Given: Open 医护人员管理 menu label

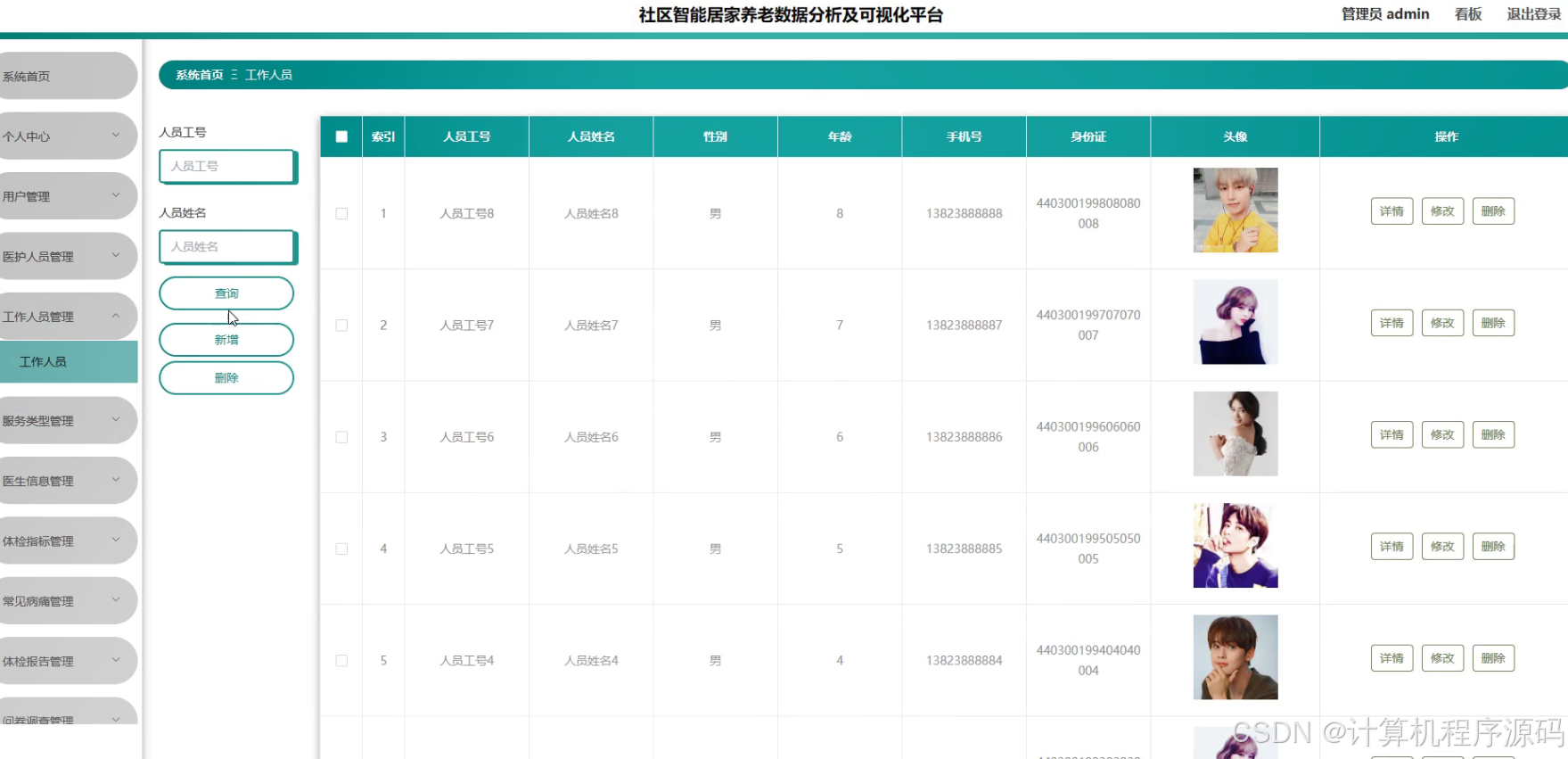Looking at the screenshot, I should 37,257.
